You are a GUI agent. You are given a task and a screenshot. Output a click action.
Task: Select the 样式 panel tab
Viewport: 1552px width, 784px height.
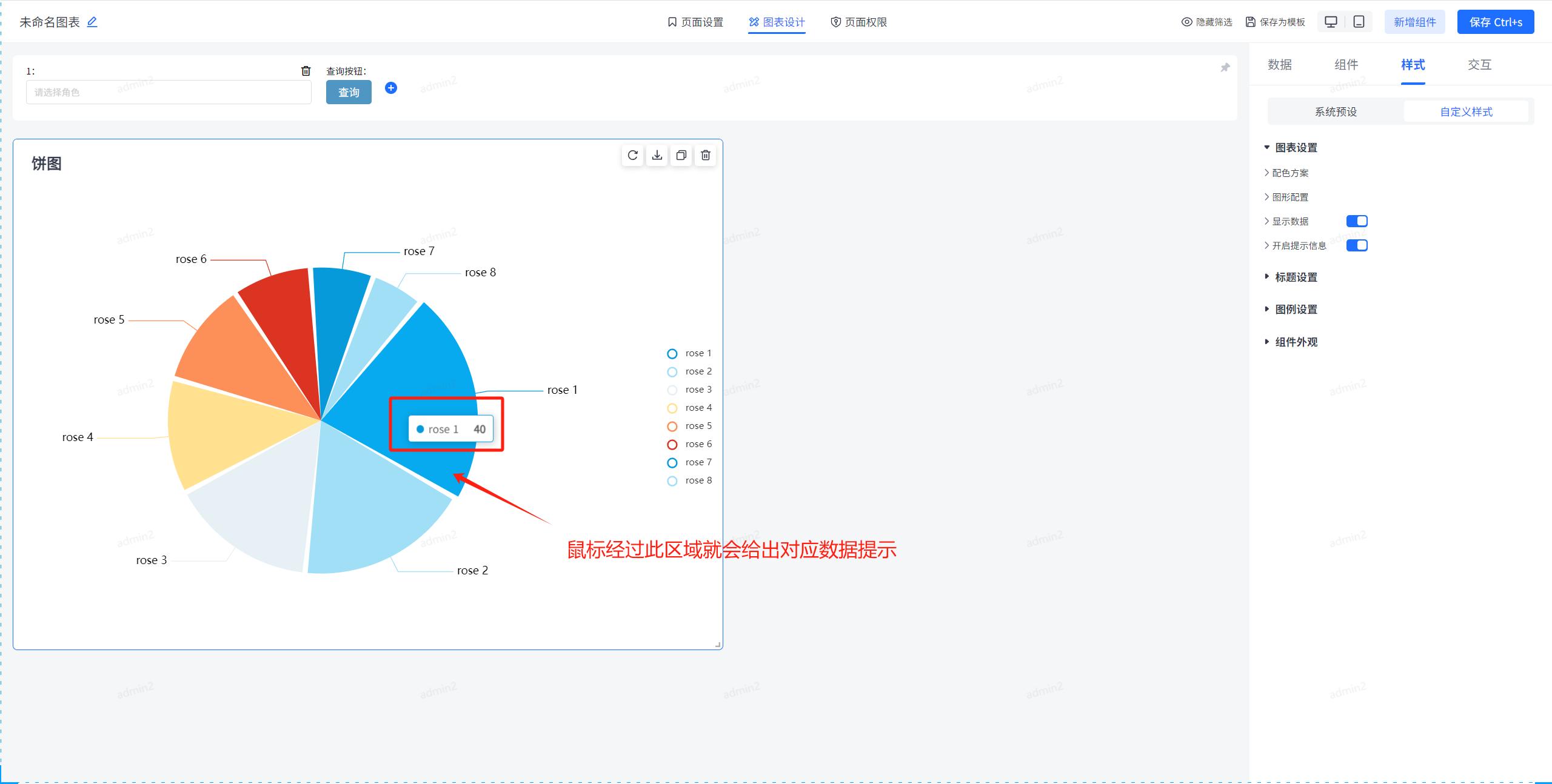[1413, 65]
